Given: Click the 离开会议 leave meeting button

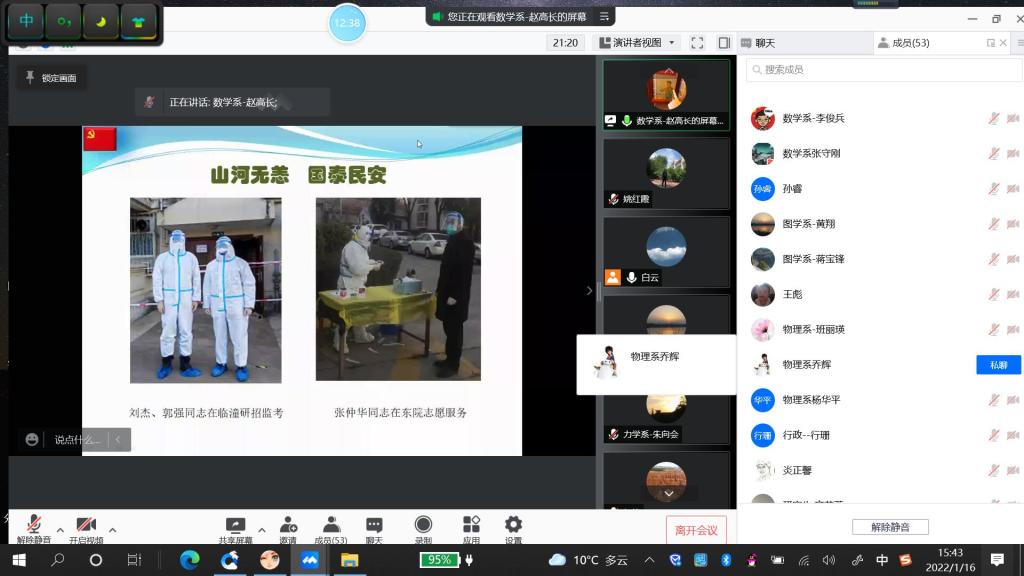Looking at the screenshot, I should pyautogui.click(x=696, y=530).
